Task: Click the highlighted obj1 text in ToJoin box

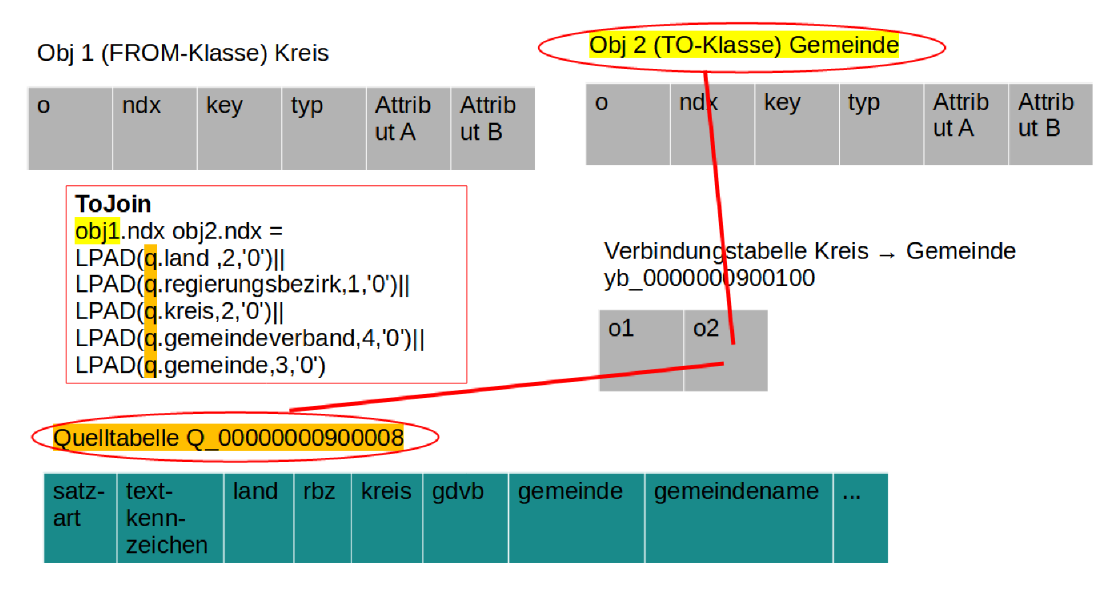Action: click(96, 230)
